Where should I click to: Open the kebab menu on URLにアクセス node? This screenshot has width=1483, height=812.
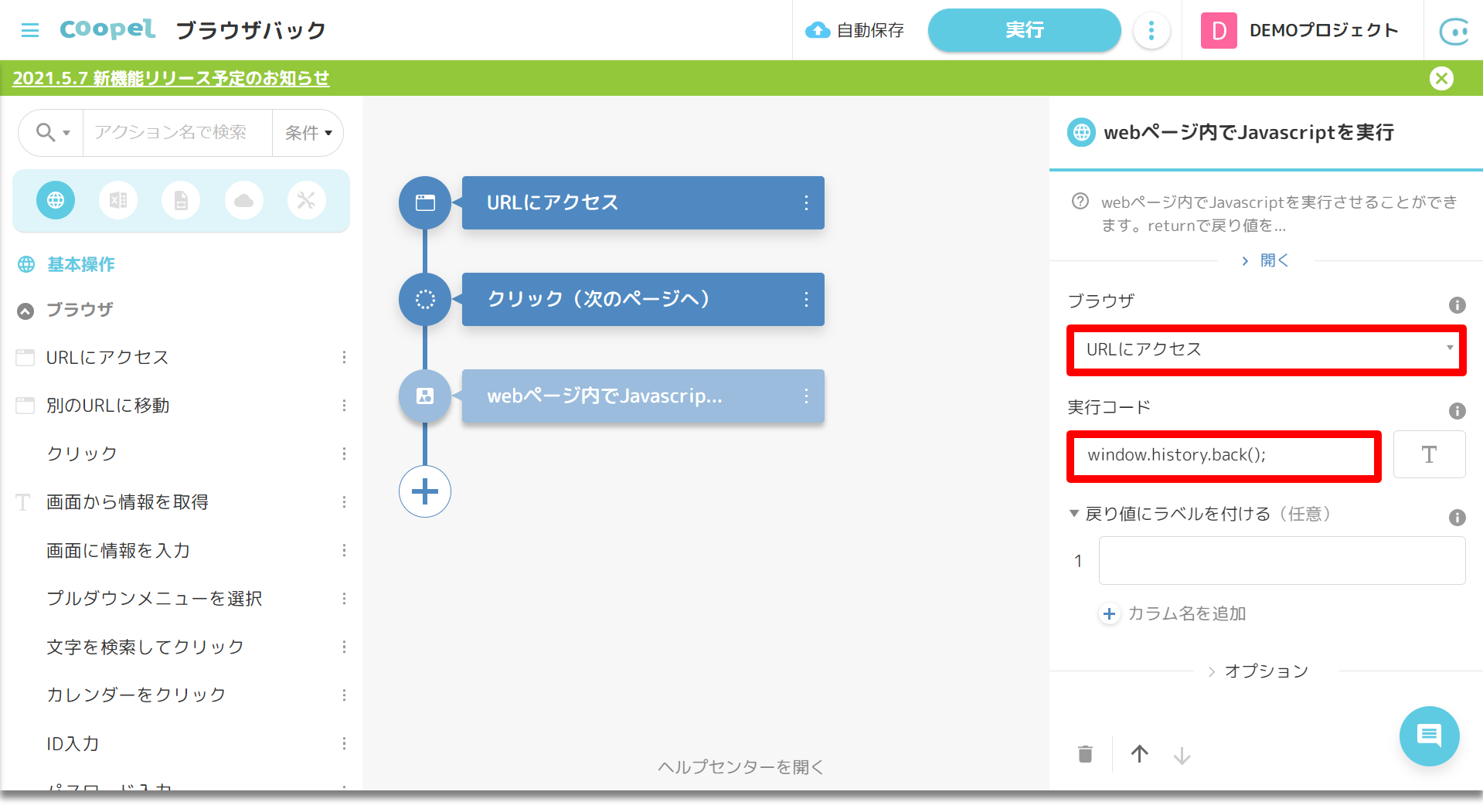pyautogui.click(x=806, y=202)
